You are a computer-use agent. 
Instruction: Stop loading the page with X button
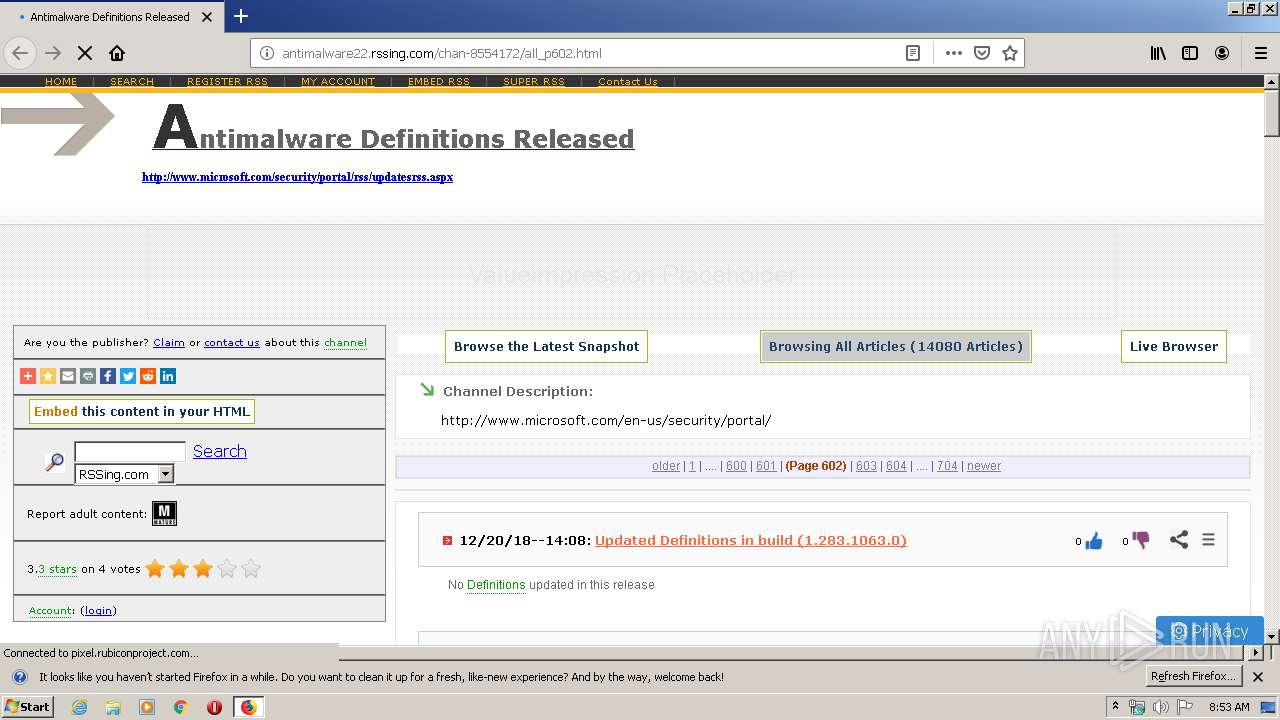(x=85, y=53)
